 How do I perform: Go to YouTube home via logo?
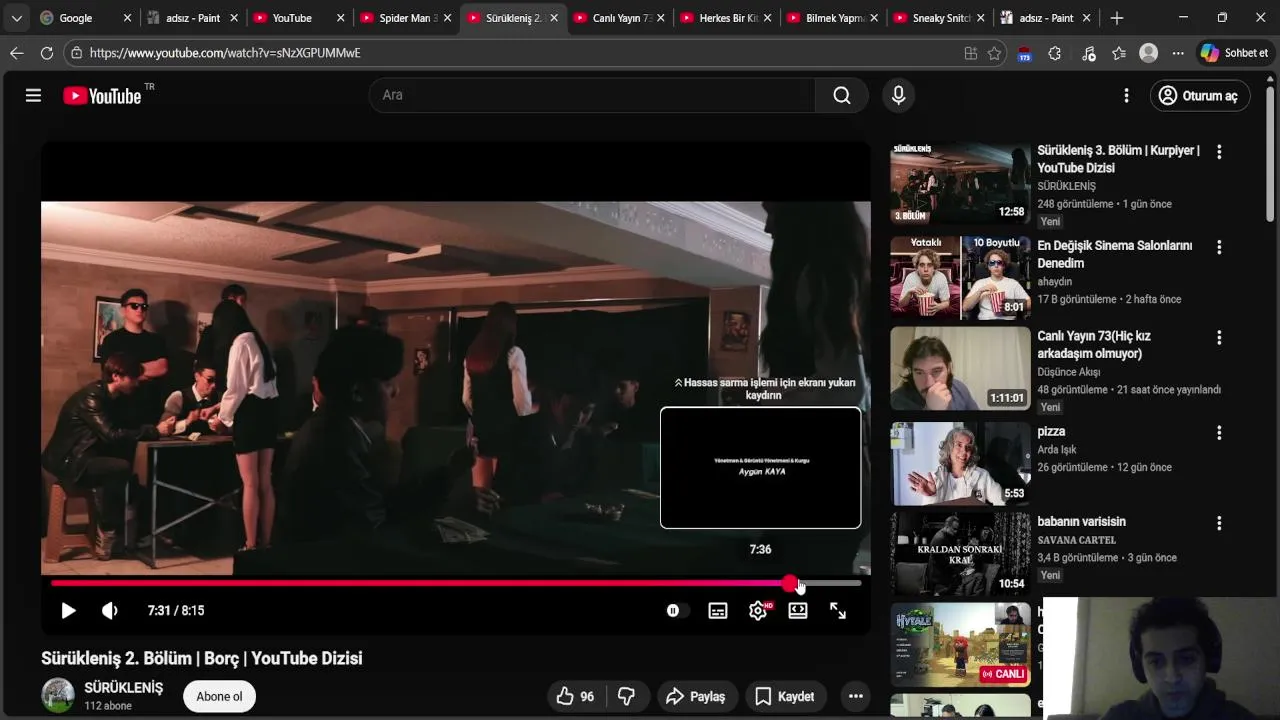[102, 95]
